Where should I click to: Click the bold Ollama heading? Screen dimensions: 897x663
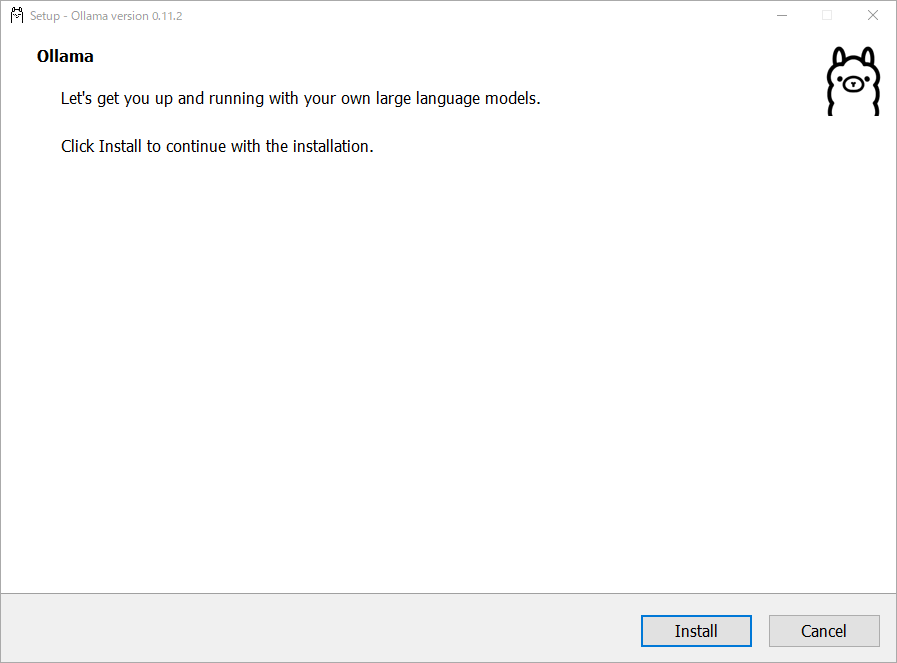[x=65, y=56]
